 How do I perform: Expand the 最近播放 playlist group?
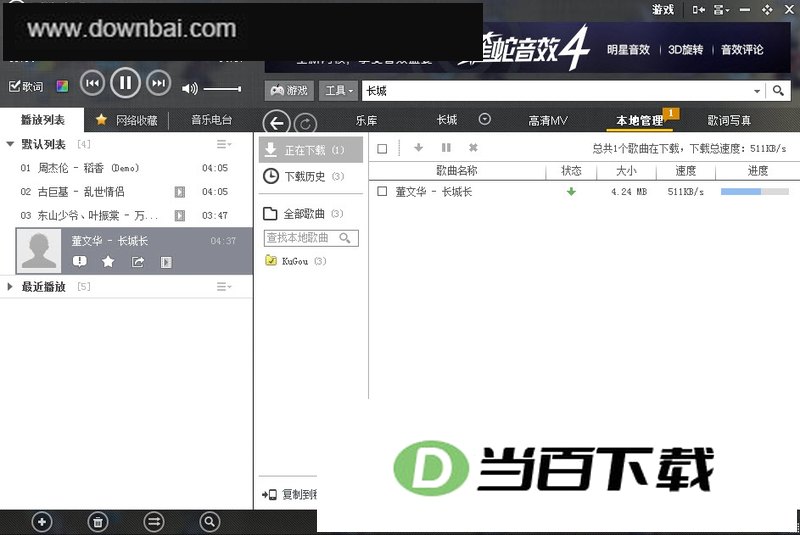[10, 287]
